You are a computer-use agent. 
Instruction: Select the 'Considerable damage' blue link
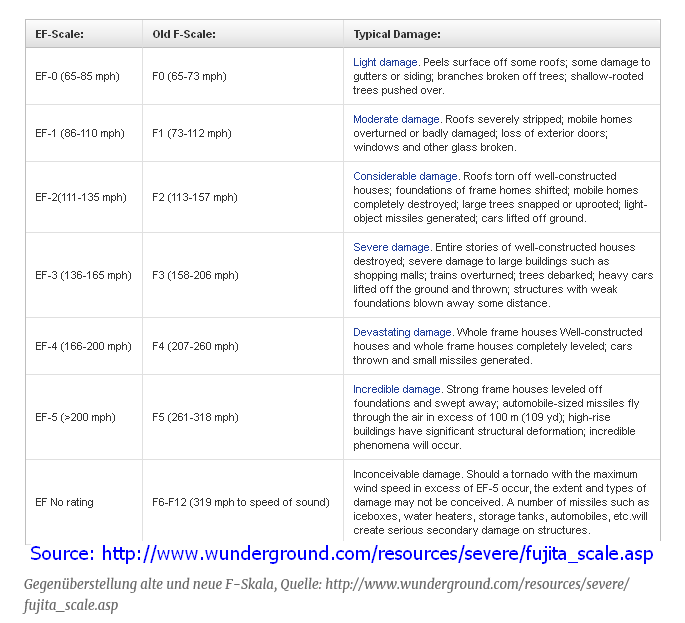(405, 176)
